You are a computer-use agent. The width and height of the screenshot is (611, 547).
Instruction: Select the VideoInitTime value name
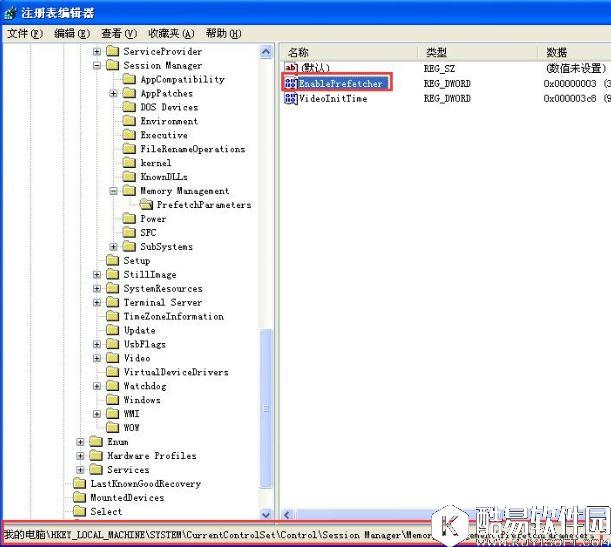pos(333,99)
